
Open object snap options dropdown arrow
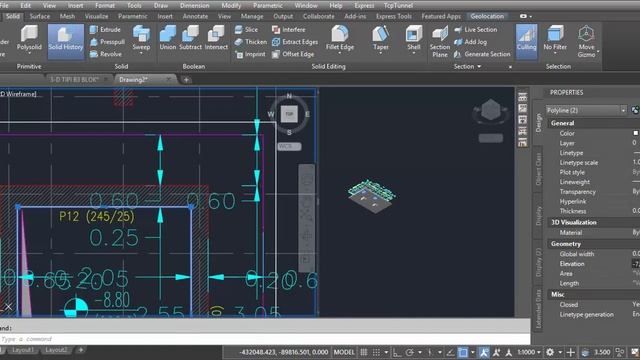tap(473, 352)
